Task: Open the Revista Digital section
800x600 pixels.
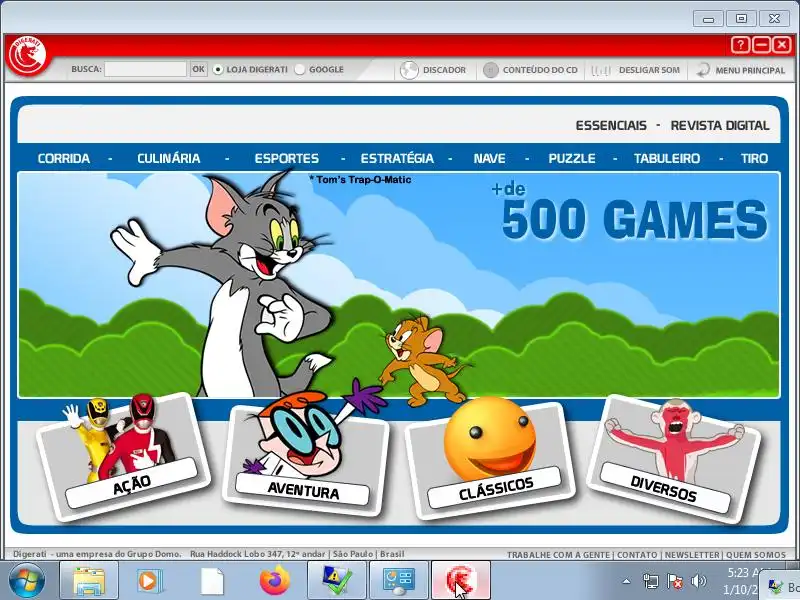Action: (x=719, y=126)
